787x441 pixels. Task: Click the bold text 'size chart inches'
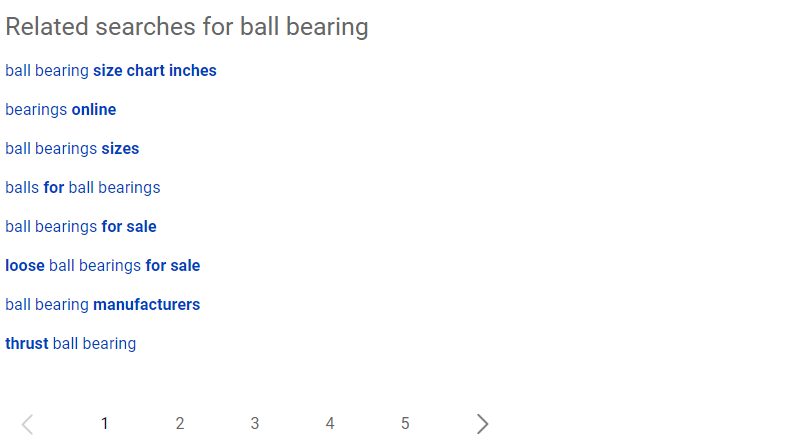click(154, 71)
